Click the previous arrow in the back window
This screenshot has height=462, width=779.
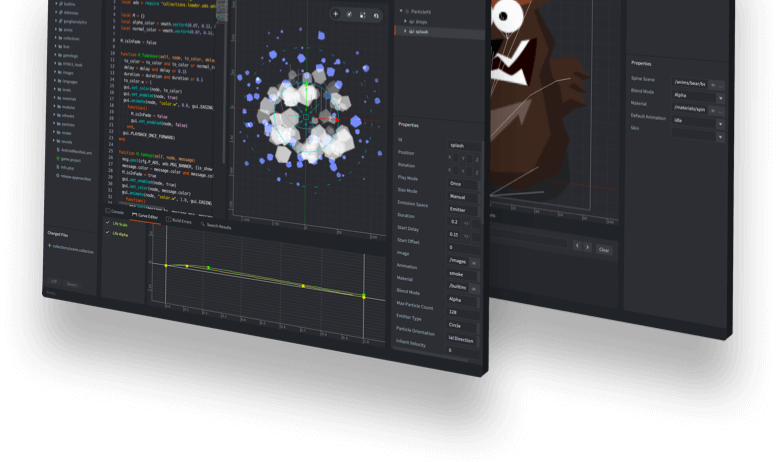pos(577,245)
